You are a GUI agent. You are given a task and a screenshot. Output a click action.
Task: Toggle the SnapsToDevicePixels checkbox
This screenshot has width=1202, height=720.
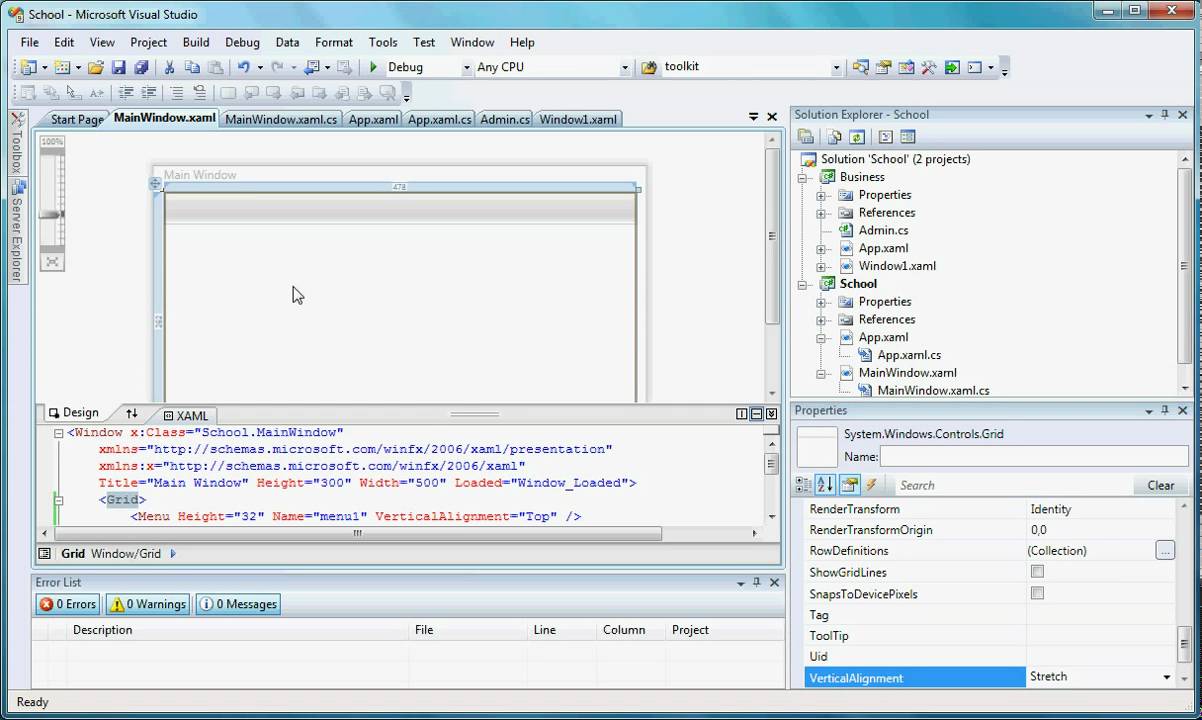1037,593
